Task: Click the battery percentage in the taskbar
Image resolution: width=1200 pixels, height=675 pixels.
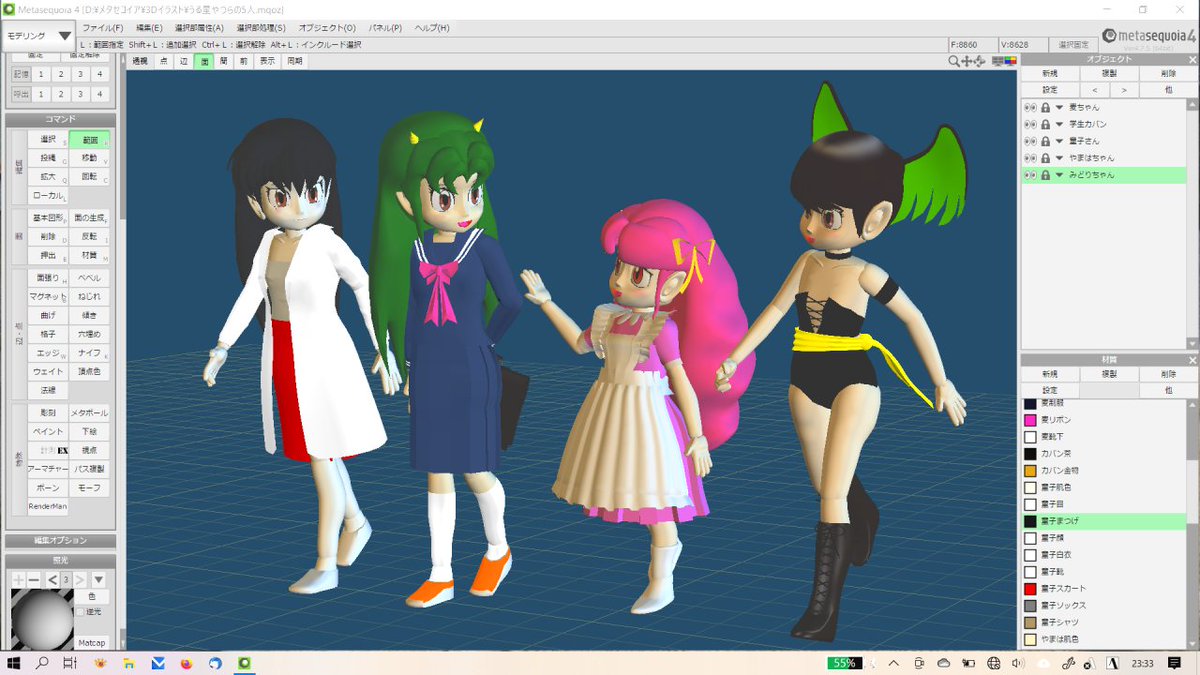Action: [x=845, y=661]
